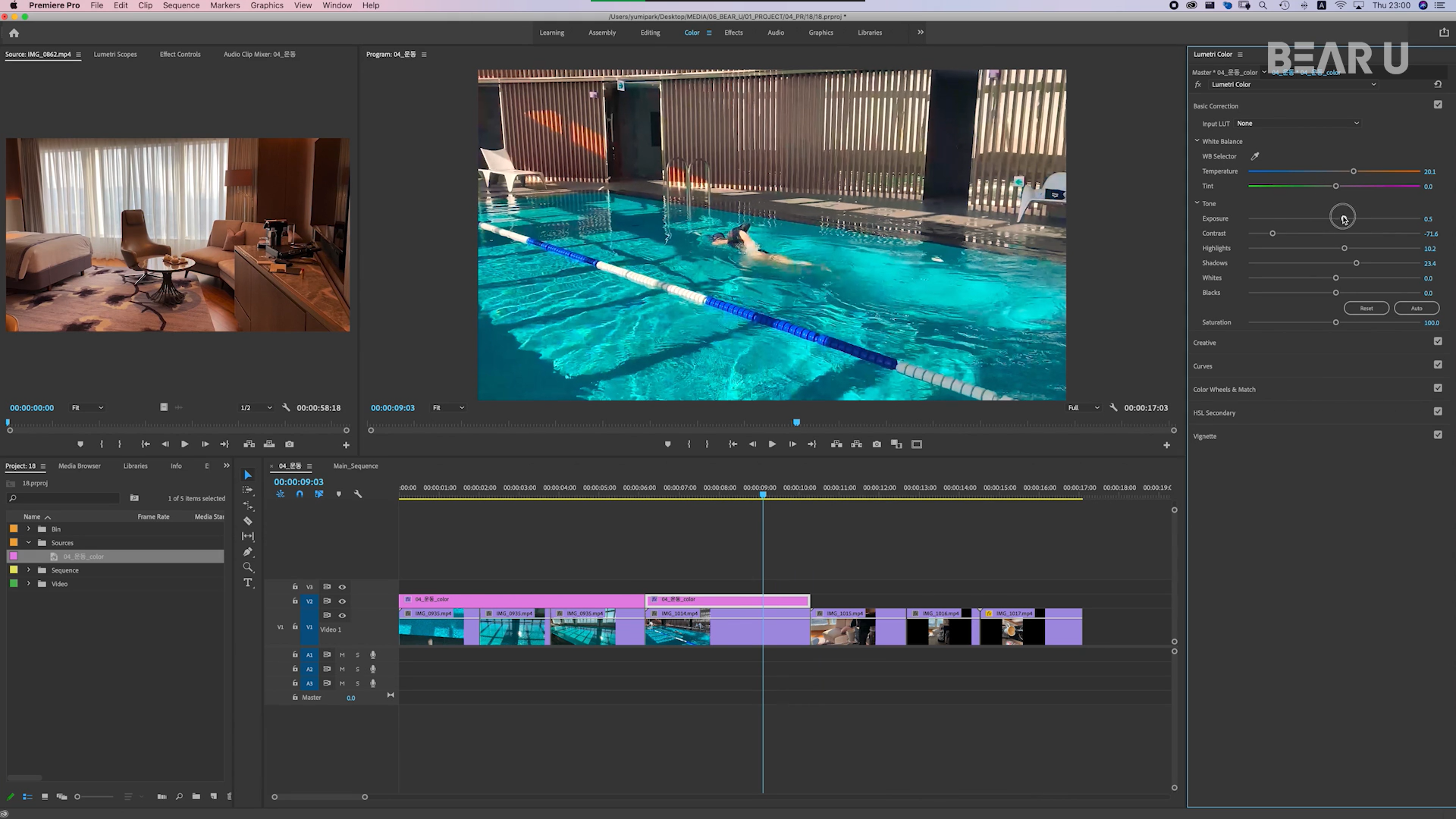Select the Type tool

coord(248,582)
